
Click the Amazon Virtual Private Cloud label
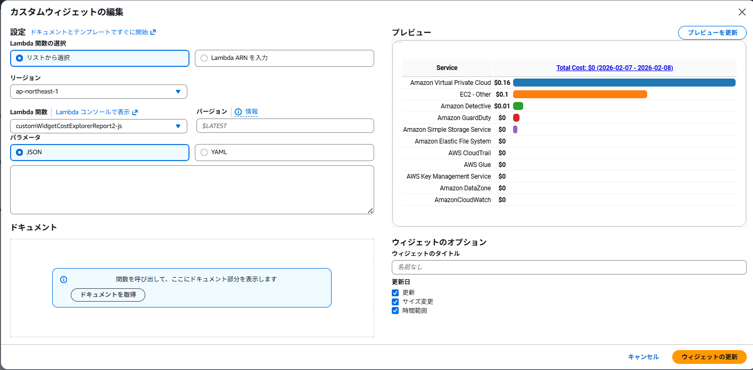pos(450,83)
